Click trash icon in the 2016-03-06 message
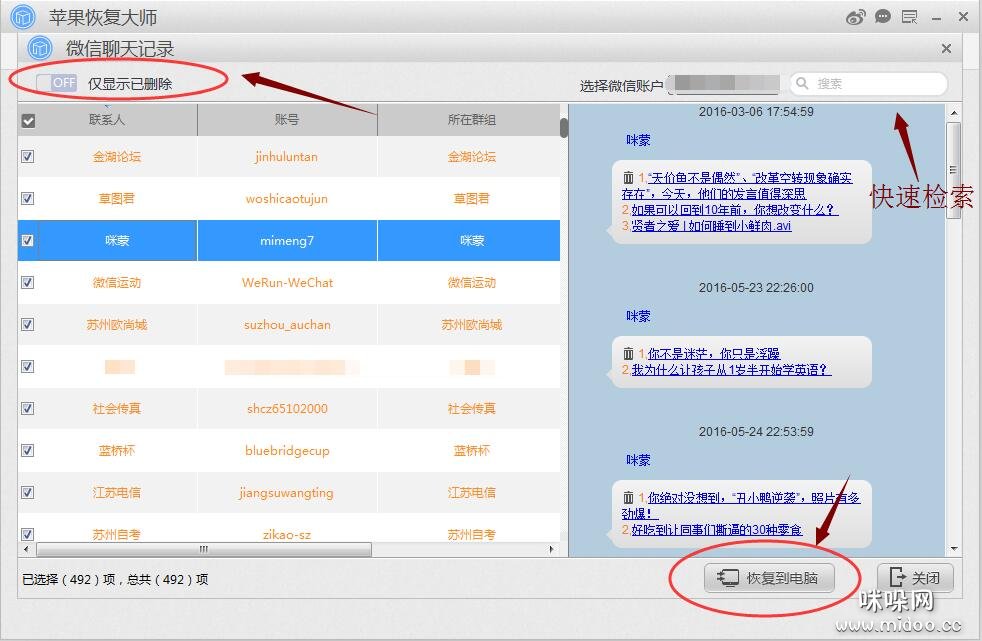The height and width of the screenshot is (641, 982). [x=628, y=178]
